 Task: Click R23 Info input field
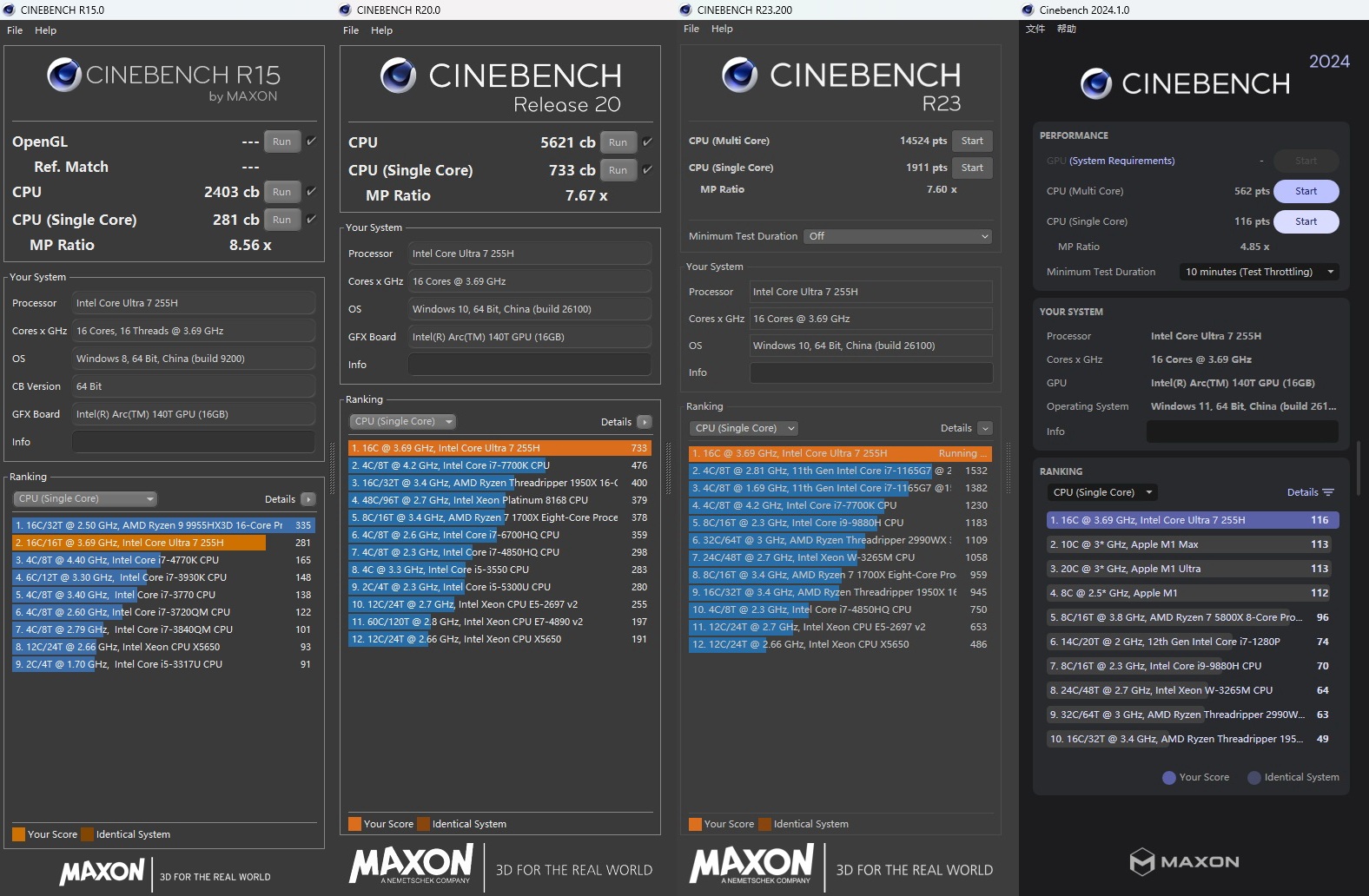(x=871, y=372)
